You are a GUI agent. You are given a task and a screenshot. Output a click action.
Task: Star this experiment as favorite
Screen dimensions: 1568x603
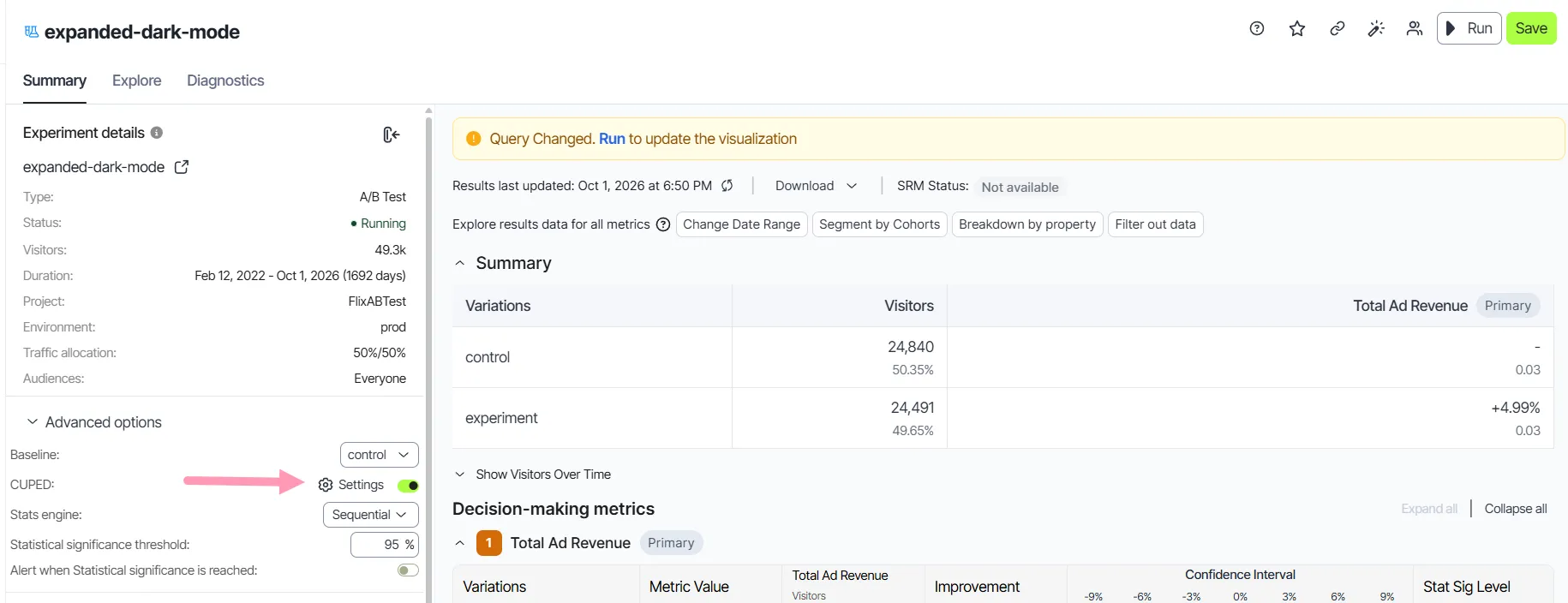pyautogui.click(x=1297, y=28)
